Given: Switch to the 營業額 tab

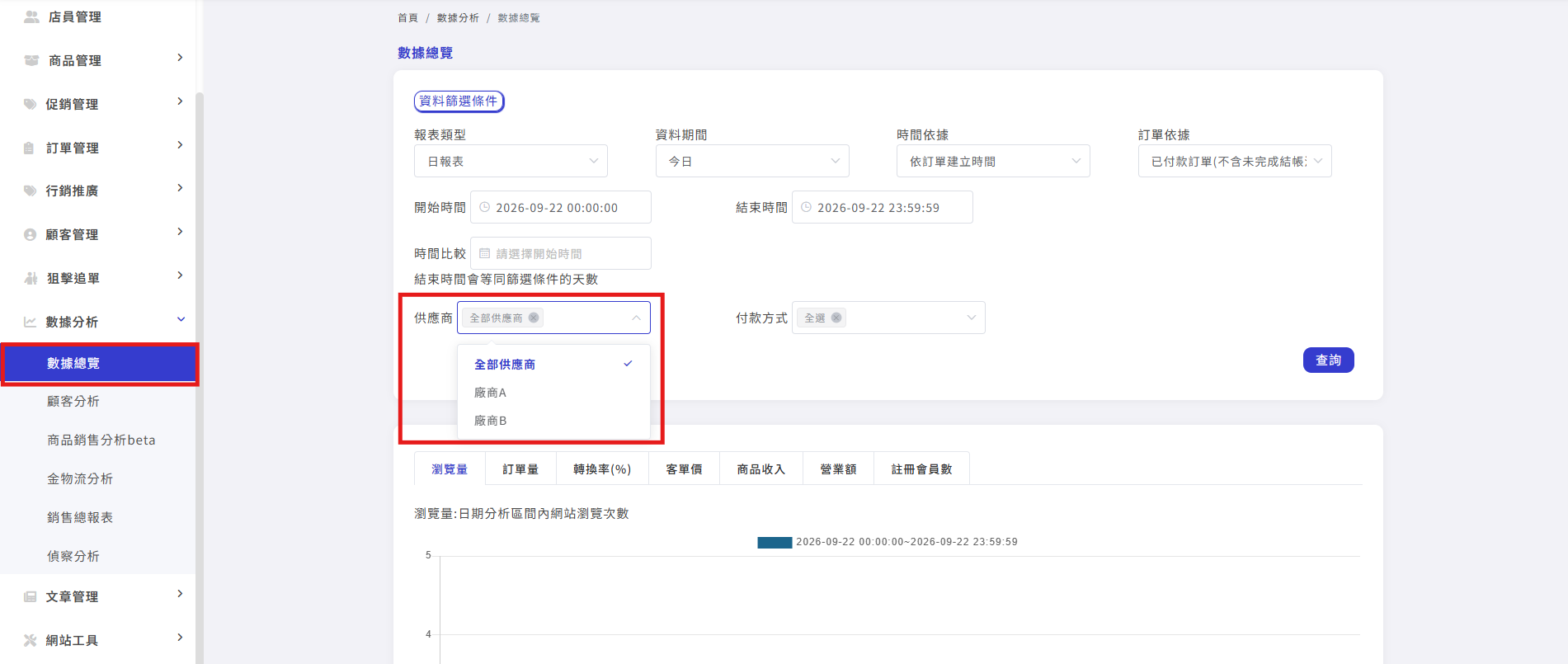Looking at the screenshot, I should (x=838, y=469).
